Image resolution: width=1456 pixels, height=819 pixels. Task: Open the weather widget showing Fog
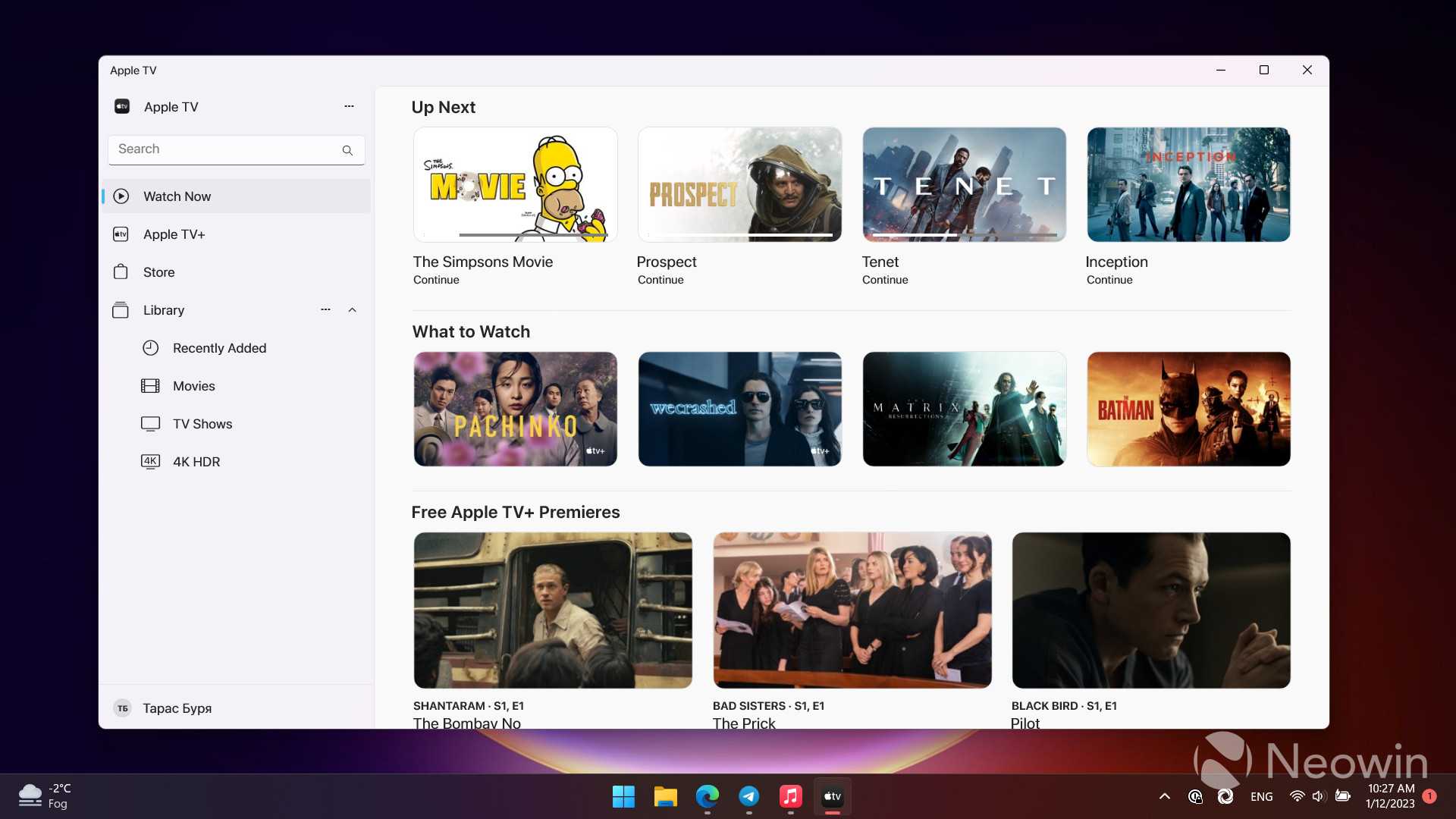click(x=45, y=796)
